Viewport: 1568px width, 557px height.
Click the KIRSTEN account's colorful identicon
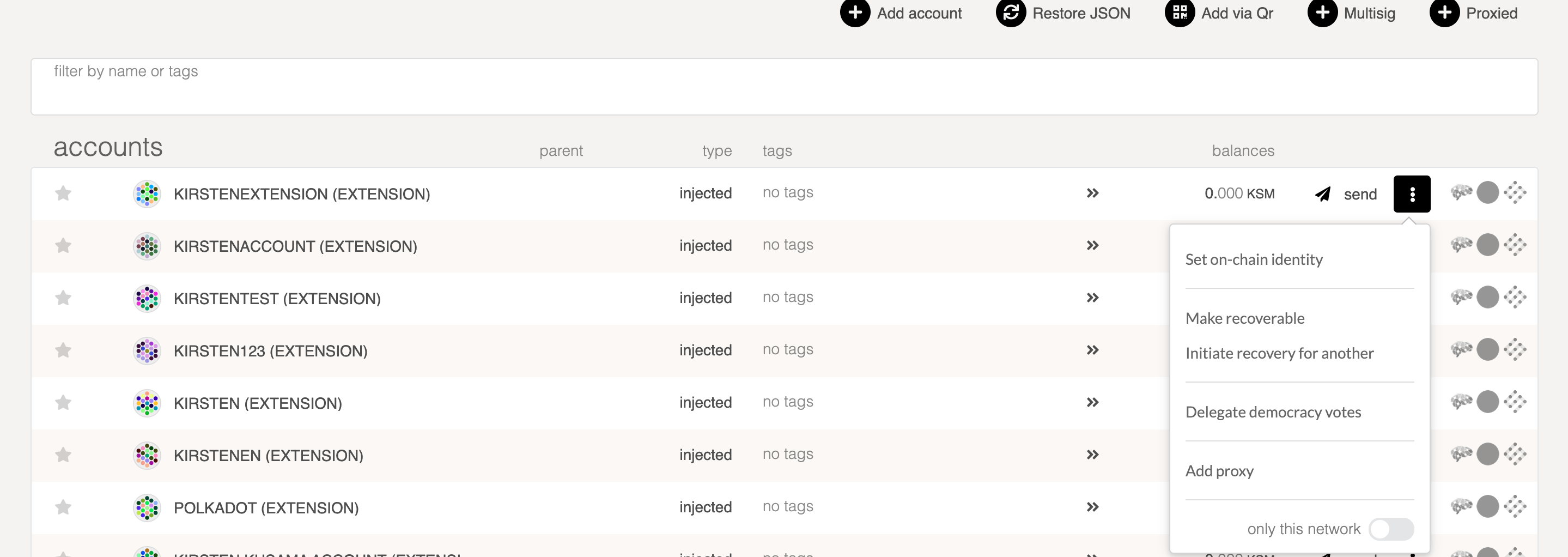click(146, 402)
